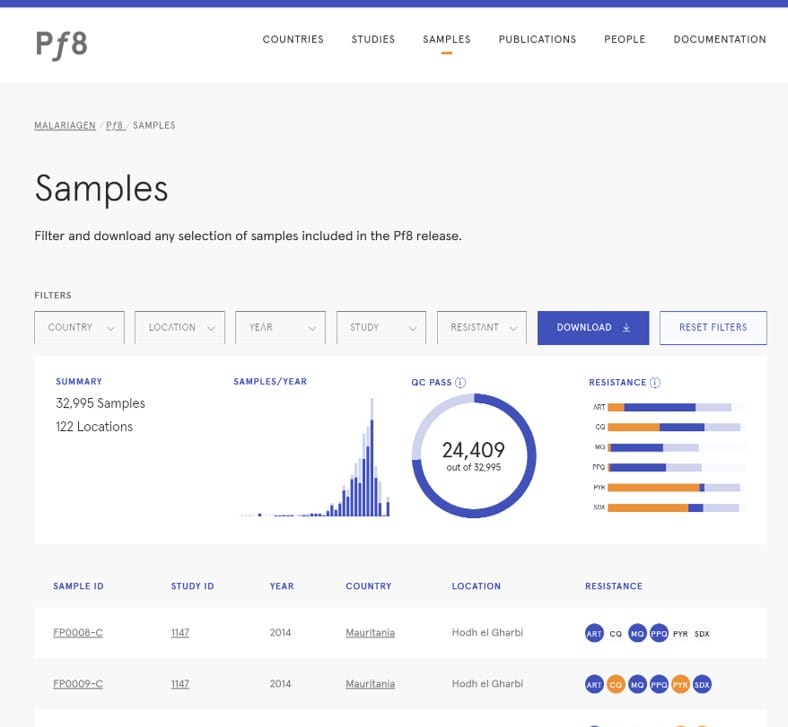Click MQ badge in FP0008-C row
This screenshot has width=788, height=727.
(x=637, y=633)
